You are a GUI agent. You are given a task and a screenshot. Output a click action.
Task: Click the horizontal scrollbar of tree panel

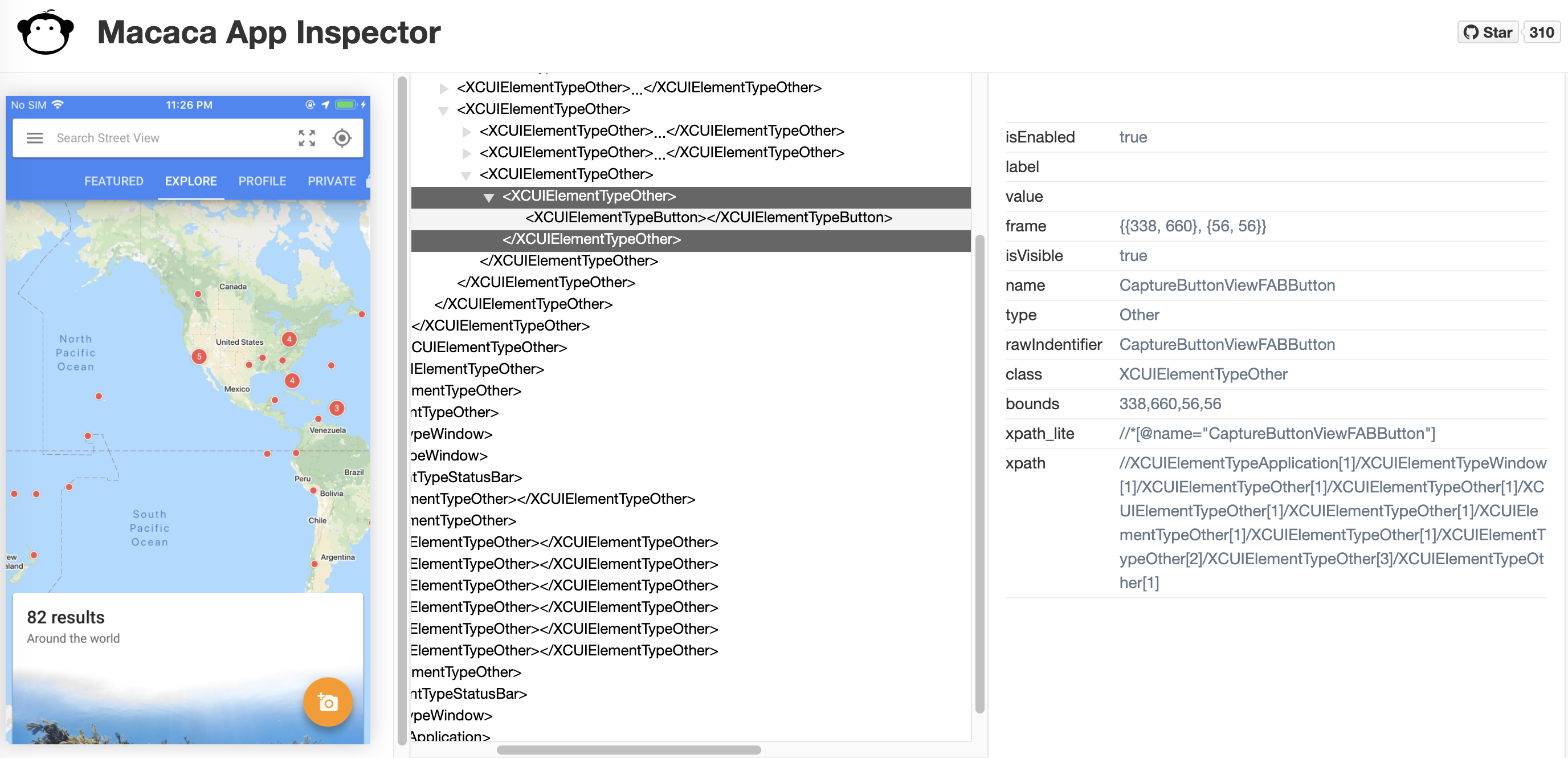pos(628,749)
